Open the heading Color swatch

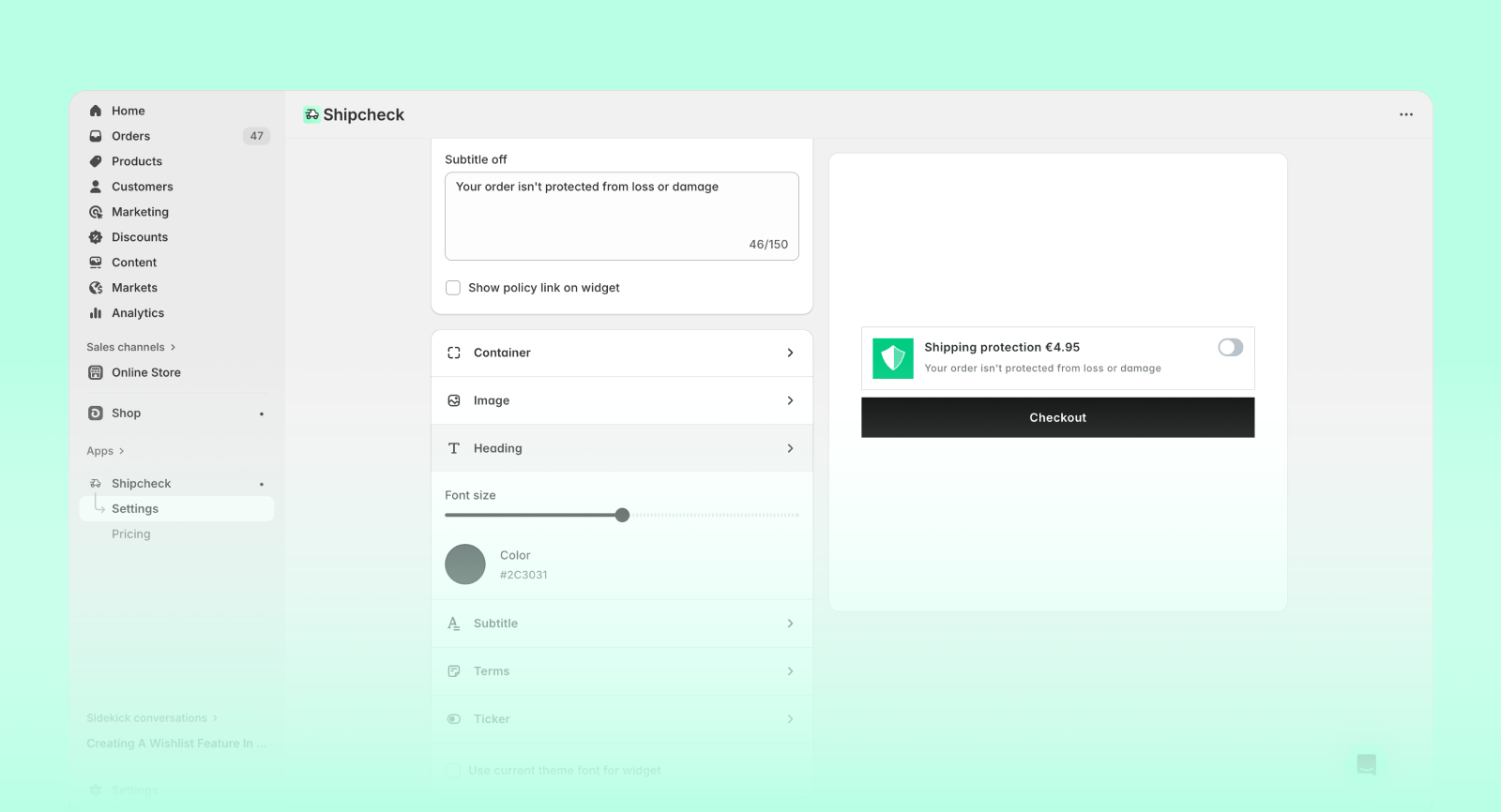(x=465, y=564)
